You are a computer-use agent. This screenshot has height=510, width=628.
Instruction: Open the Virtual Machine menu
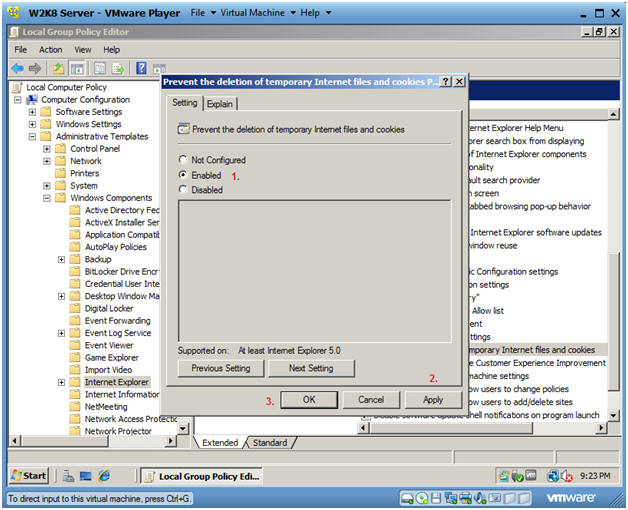tap(258, 13)
